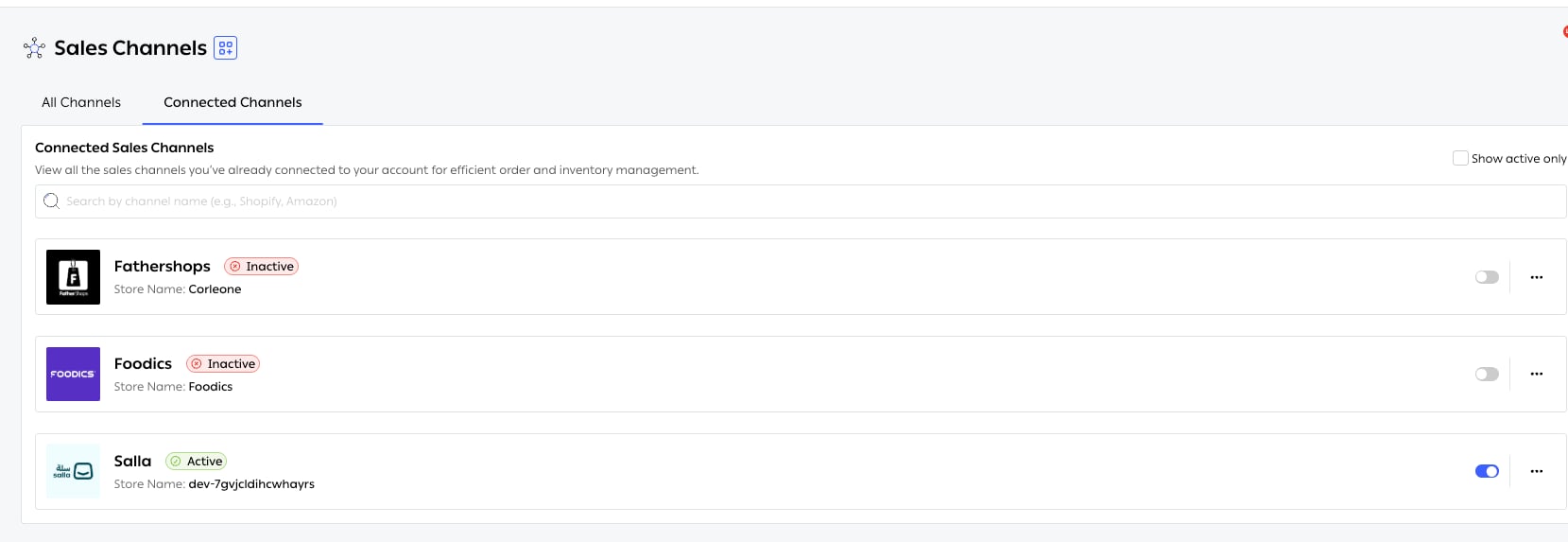Click the Sales Channels page title
Screen dimensions: 1568x542
click(x=130, y=48)
